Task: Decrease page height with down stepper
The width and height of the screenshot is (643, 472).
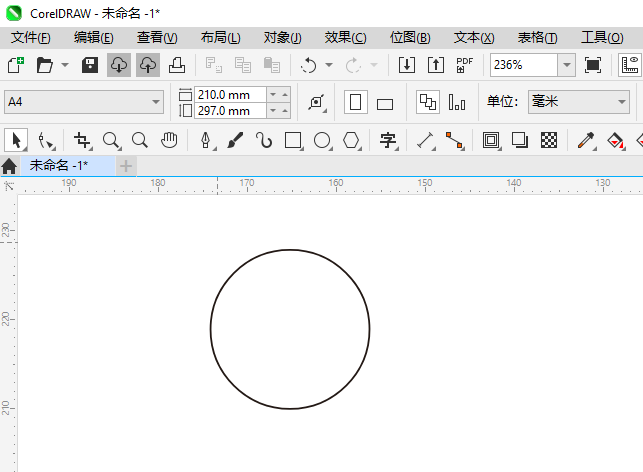Action: point(273,110)
